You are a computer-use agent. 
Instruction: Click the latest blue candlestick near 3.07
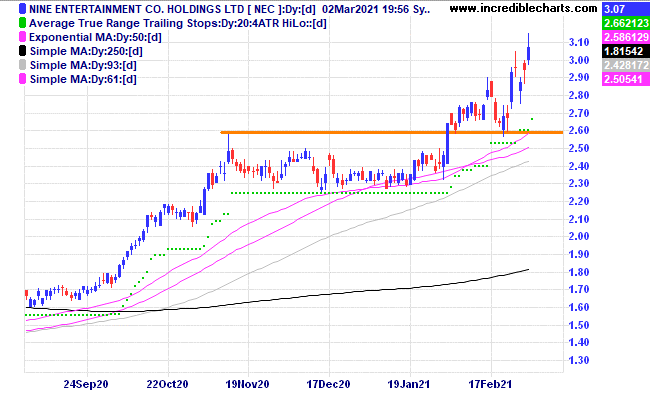(529, 53)
